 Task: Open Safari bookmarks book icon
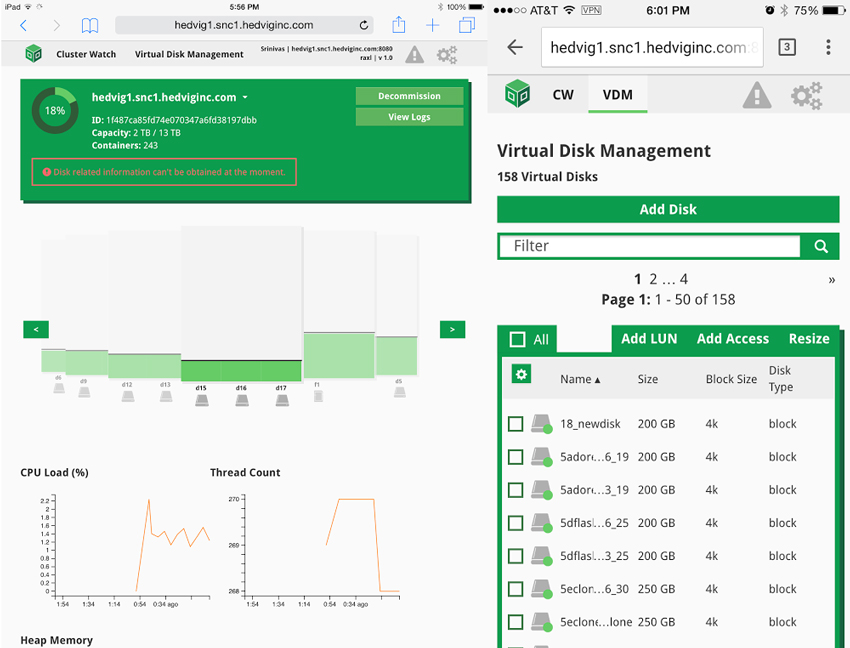pyautogui.click(x=89, y=25)
